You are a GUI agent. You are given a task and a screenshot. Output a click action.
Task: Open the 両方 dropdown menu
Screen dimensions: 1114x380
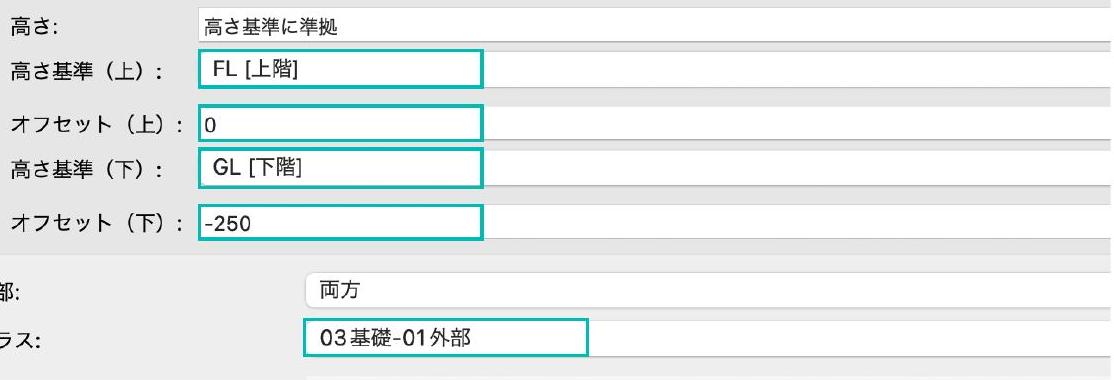[x=709, y=291]
